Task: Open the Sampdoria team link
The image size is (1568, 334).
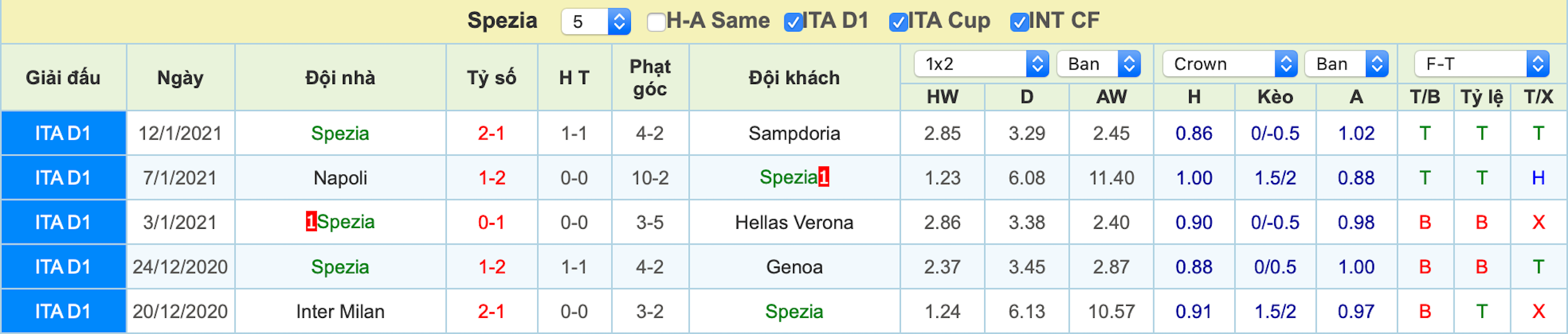Action: click(x=794, y=133)
